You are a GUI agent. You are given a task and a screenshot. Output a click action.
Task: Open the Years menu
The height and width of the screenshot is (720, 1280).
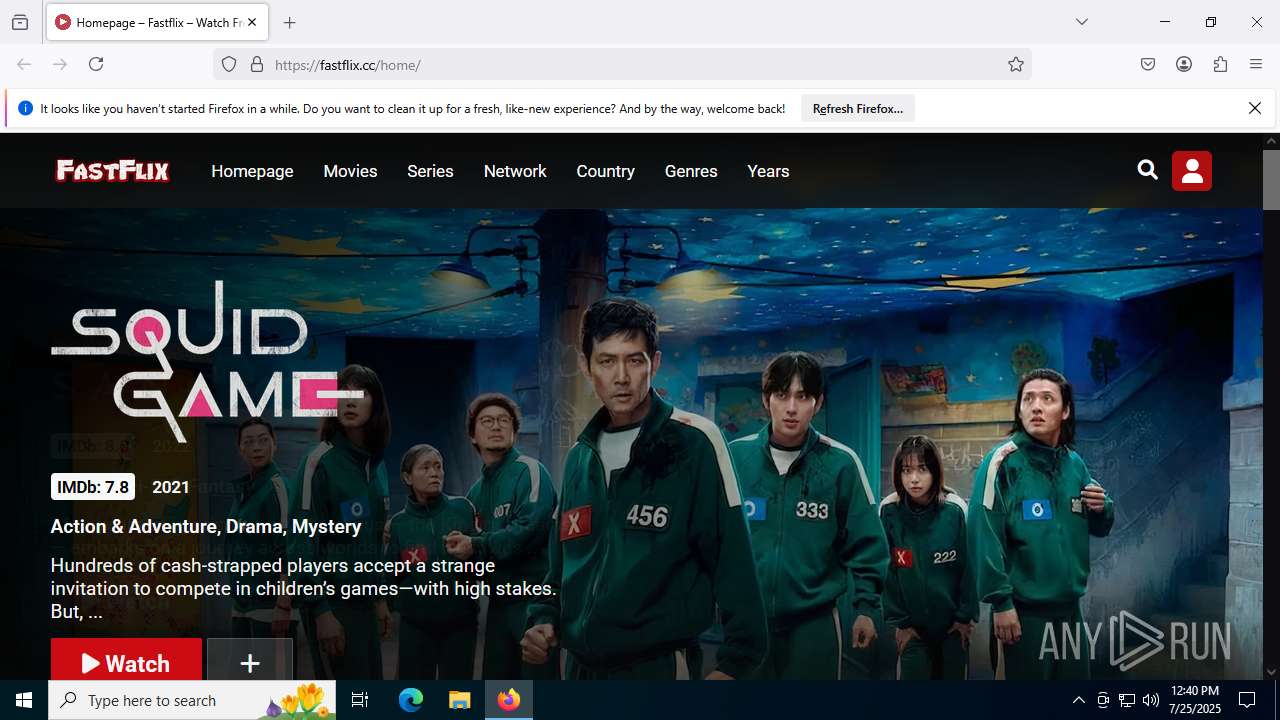[768, 171]
